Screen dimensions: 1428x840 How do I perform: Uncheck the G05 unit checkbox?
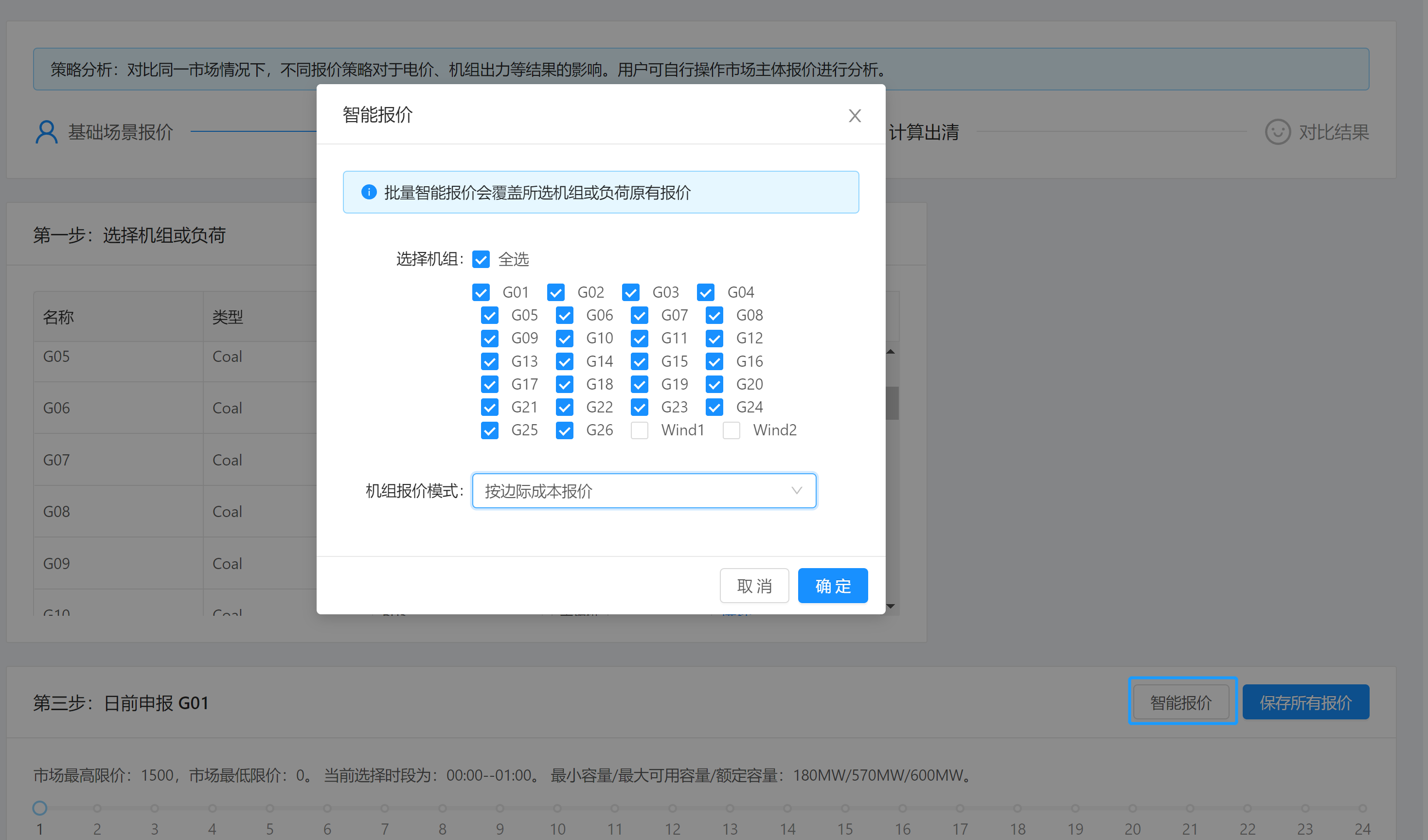[490, 315]
